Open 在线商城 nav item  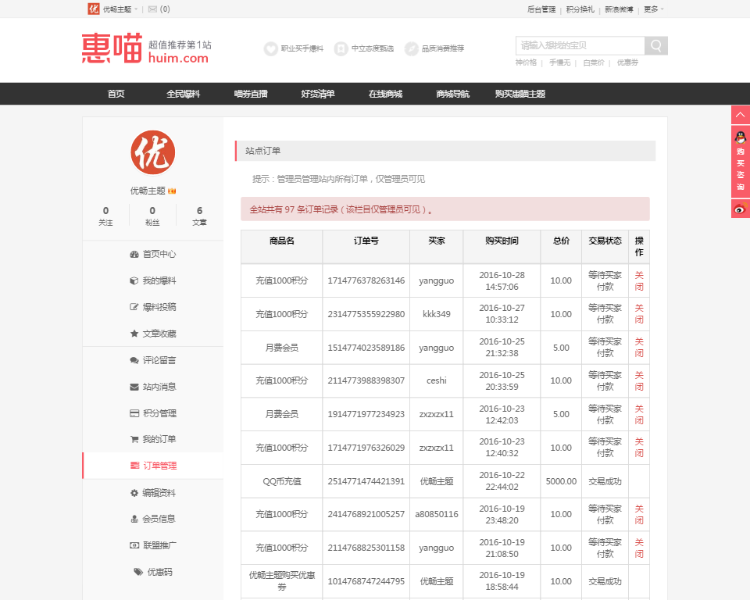(x=385, y=94)
